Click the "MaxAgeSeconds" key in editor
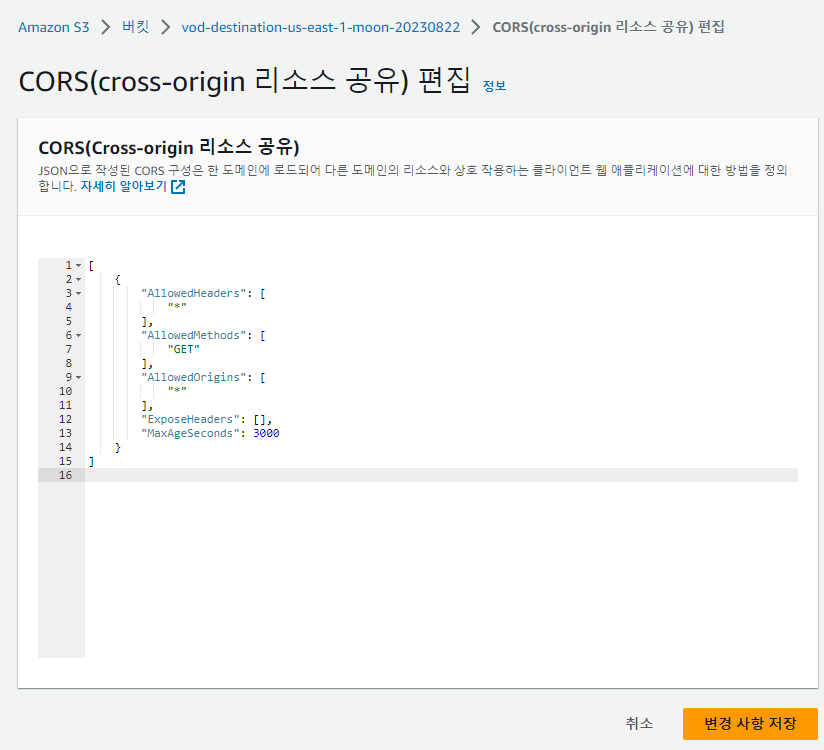Screen dimensions: 824x750 [x=190, y=433]
